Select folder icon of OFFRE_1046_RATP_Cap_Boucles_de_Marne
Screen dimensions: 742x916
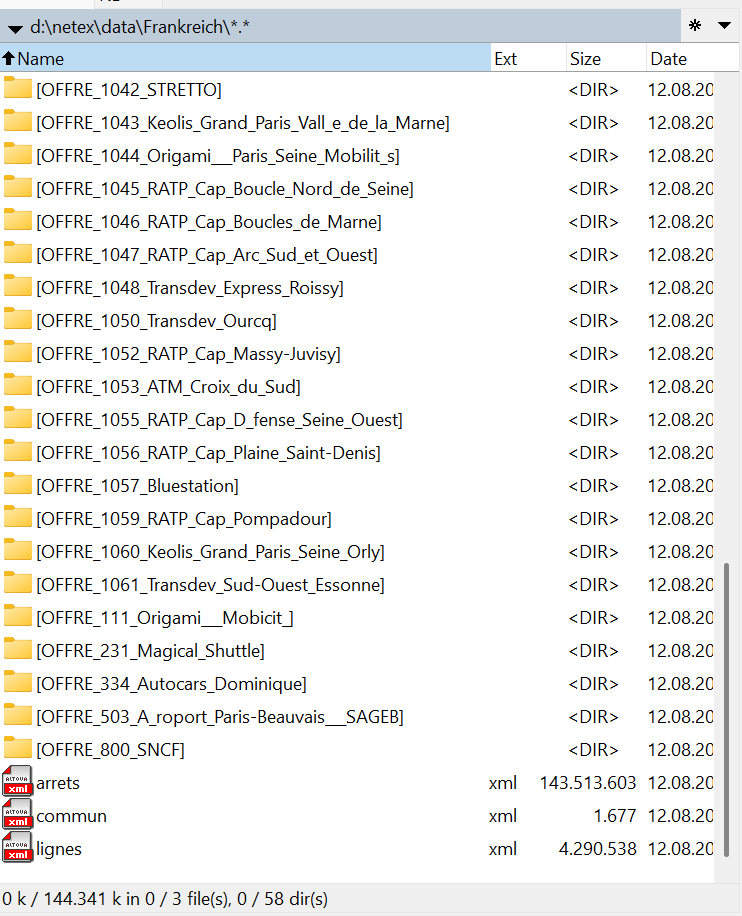pyautogui.click(x=18, y=220)
